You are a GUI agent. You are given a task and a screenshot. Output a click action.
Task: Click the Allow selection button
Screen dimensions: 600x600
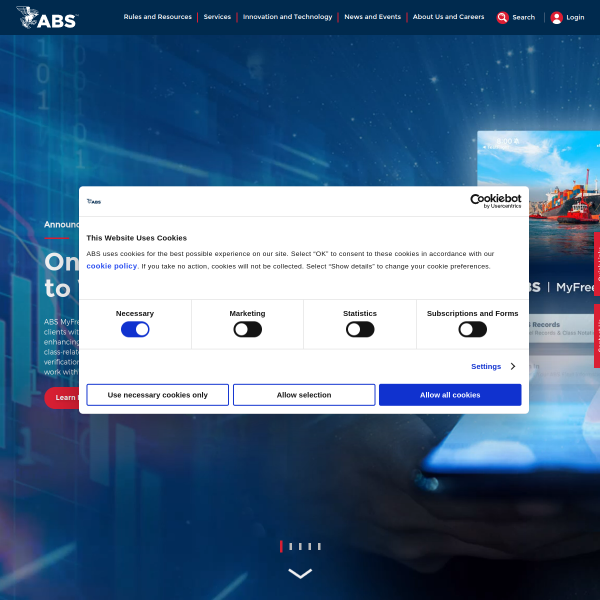click(x=304, y=395)
